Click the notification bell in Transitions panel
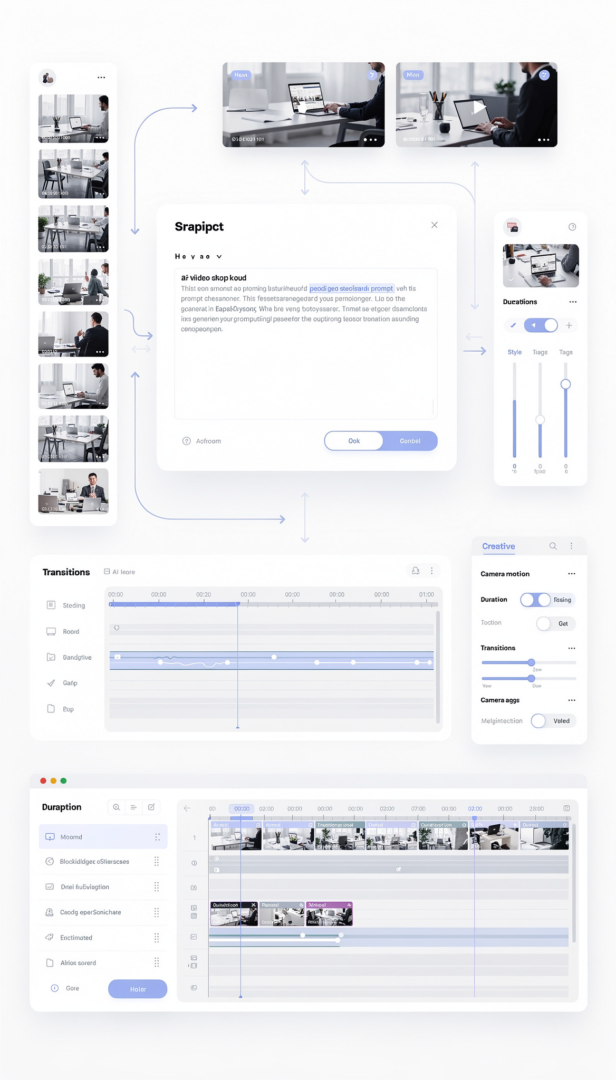This screenshot has height=1080, width=616. 415,571
